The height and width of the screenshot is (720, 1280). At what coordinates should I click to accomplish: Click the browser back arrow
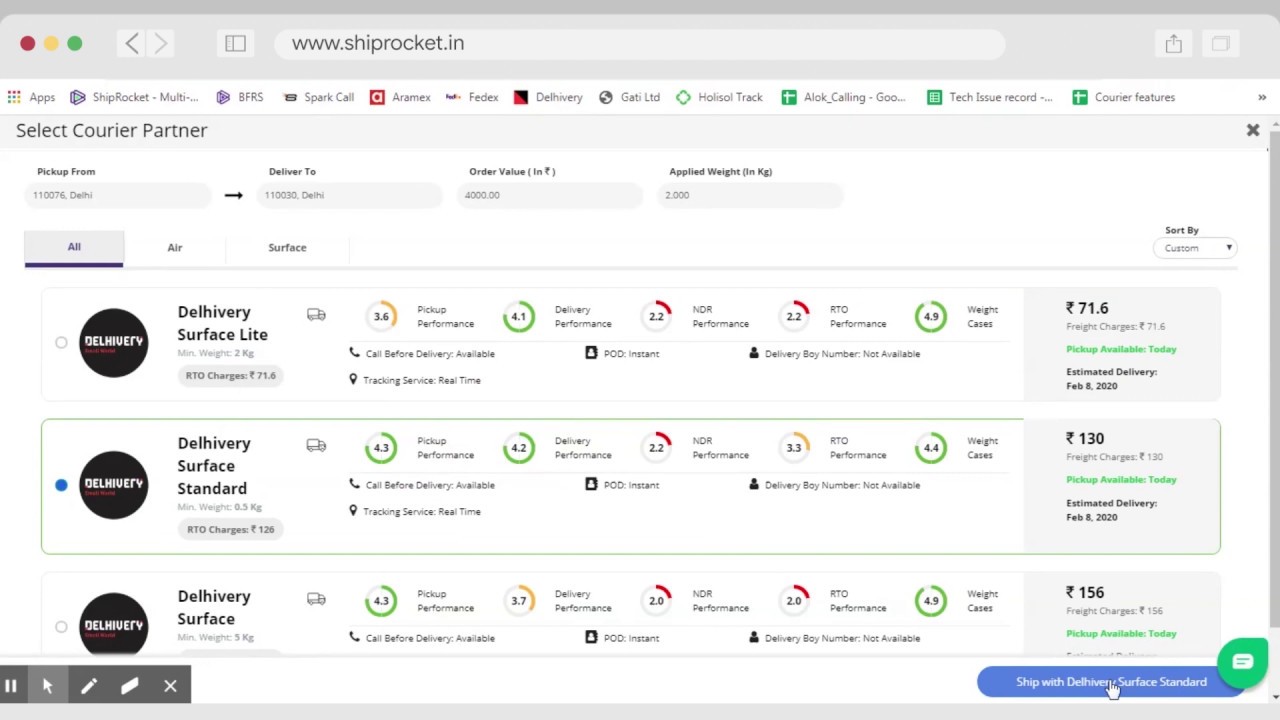(x=132, y=43)
